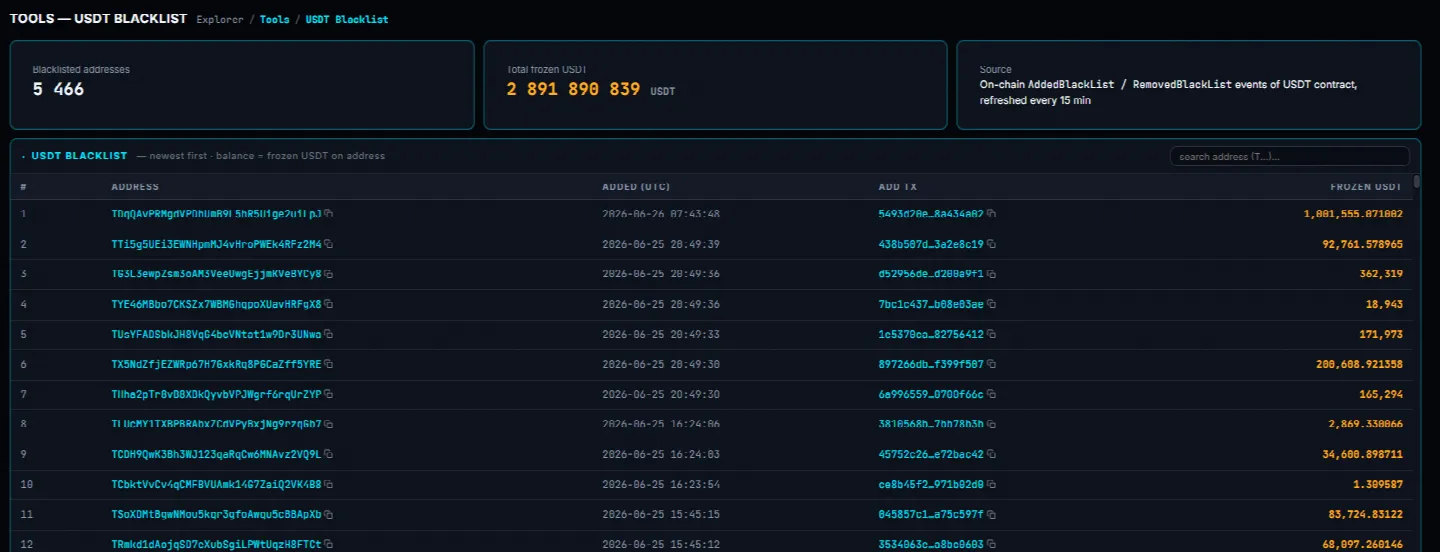Image resolution: width=1440 pixels, height=552 pixels.
Task: Select timestamp 2026-06-25 16:24:03
Action: (x=661, y=454)
